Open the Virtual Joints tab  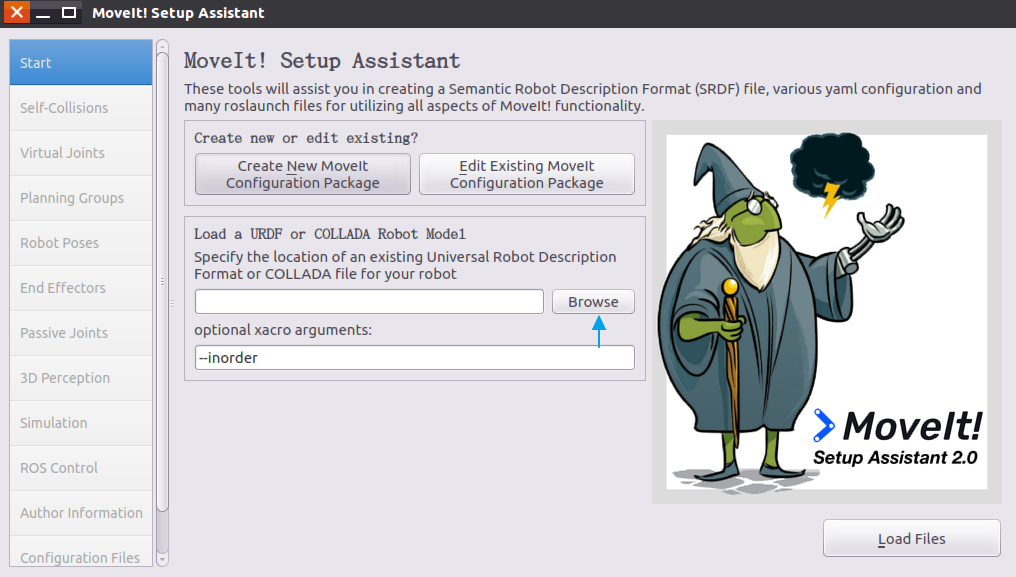[81, 153]
